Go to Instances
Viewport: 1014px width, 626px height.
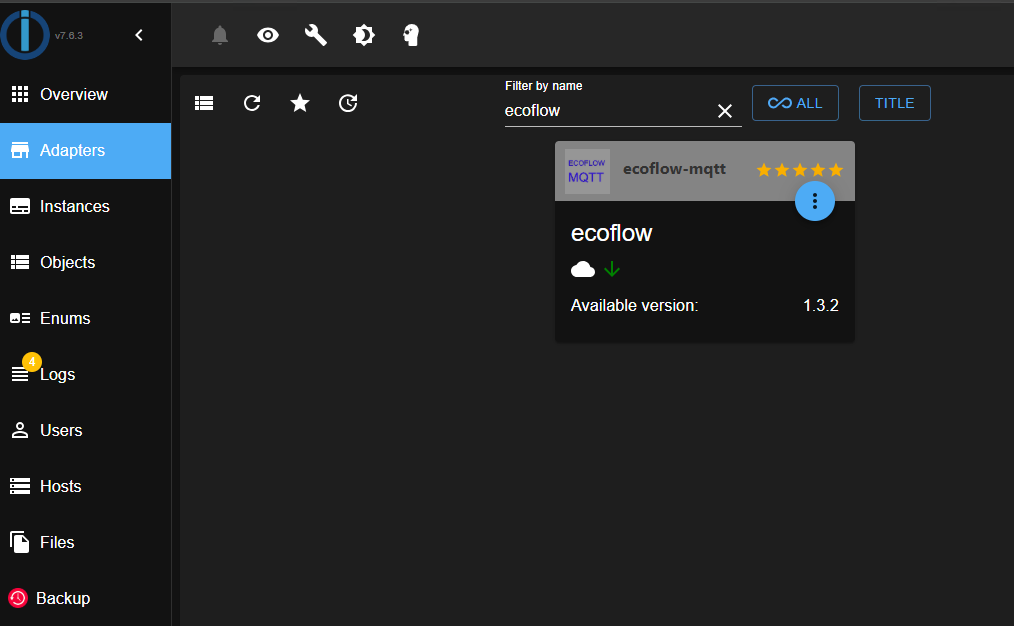pyautogui.click(x=85, y=206)
